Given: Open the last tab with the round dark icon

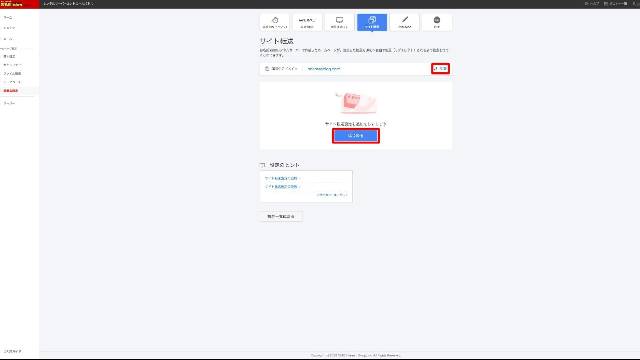Looking at the screenshot, I should click(437, 22).
